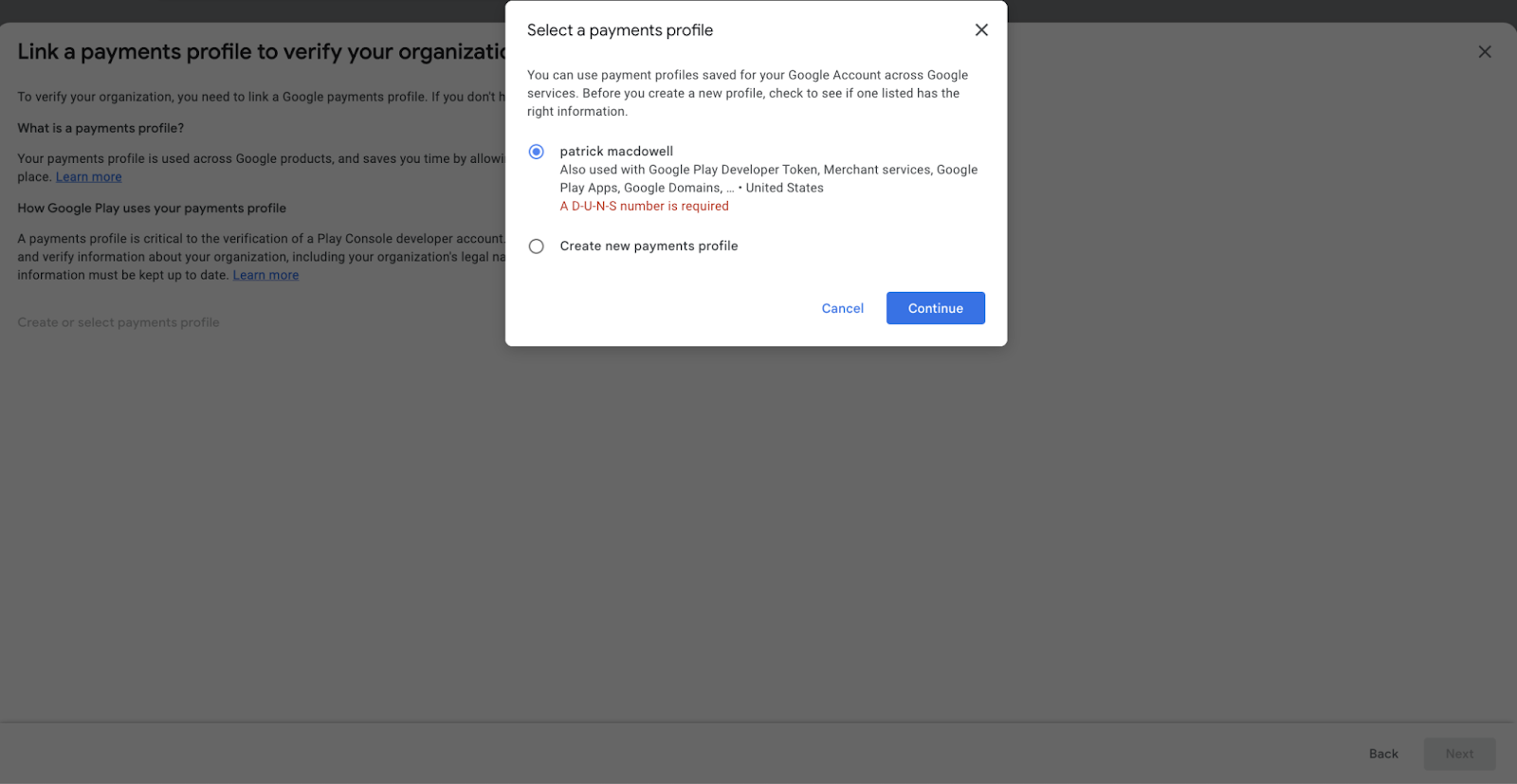Confirm the selection with the Continue button
This screenshot has width=1517, height=784.
[x=936, y=308]
